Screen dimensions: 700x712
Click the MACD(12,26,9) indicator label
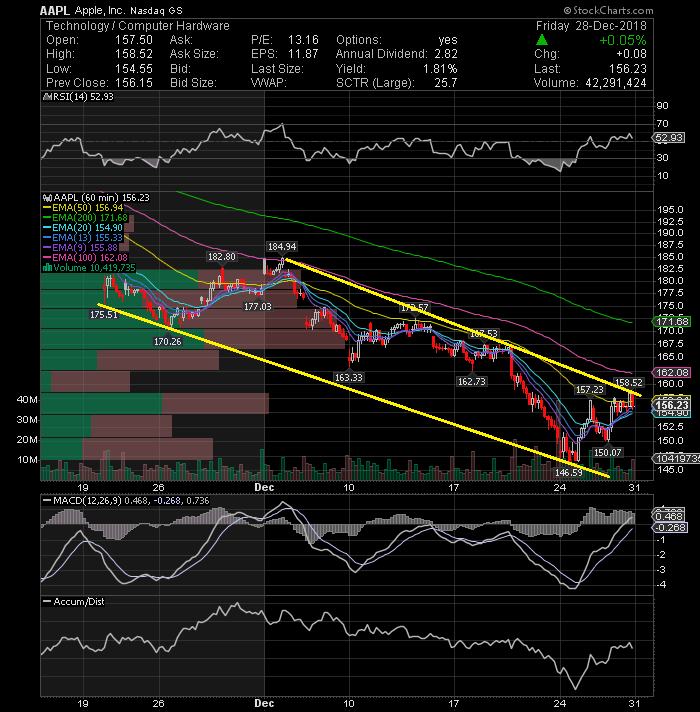click(x=88, y=500)
